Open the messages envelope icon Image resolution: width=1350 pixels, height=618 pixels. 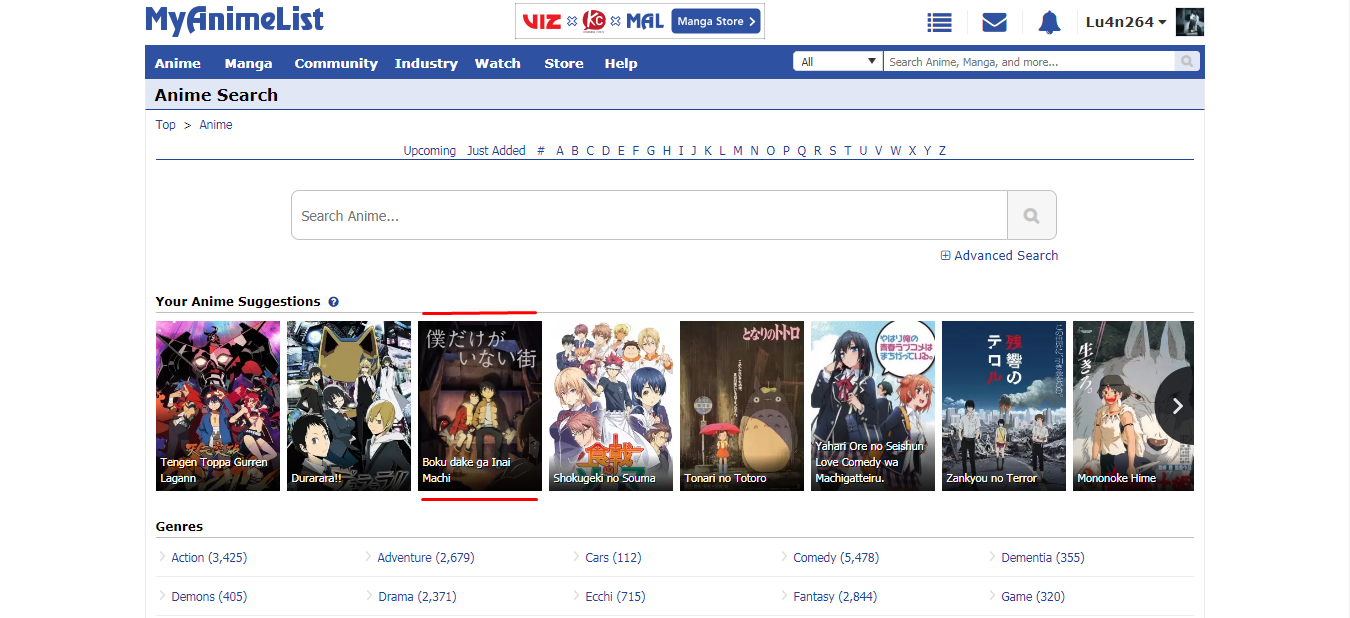point(994,22)
